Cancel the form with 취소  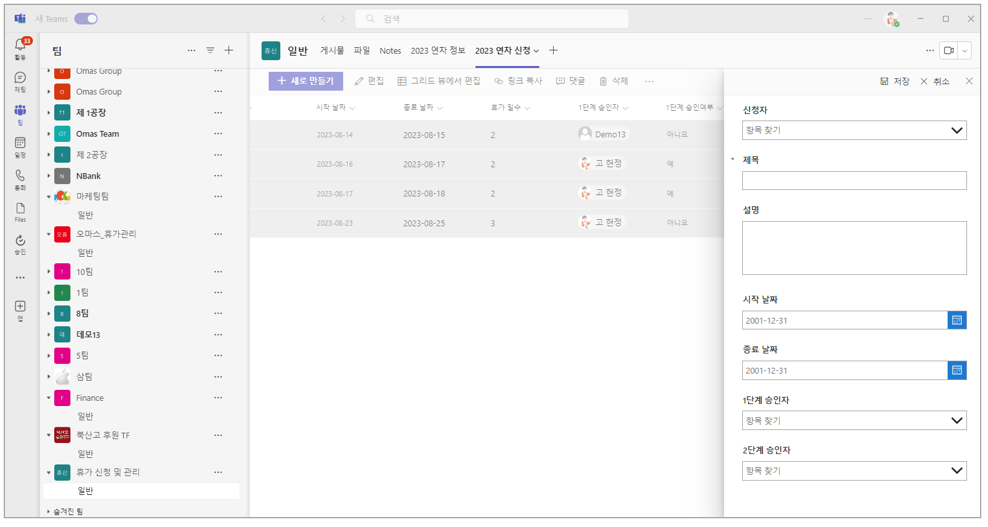point(934,81)
